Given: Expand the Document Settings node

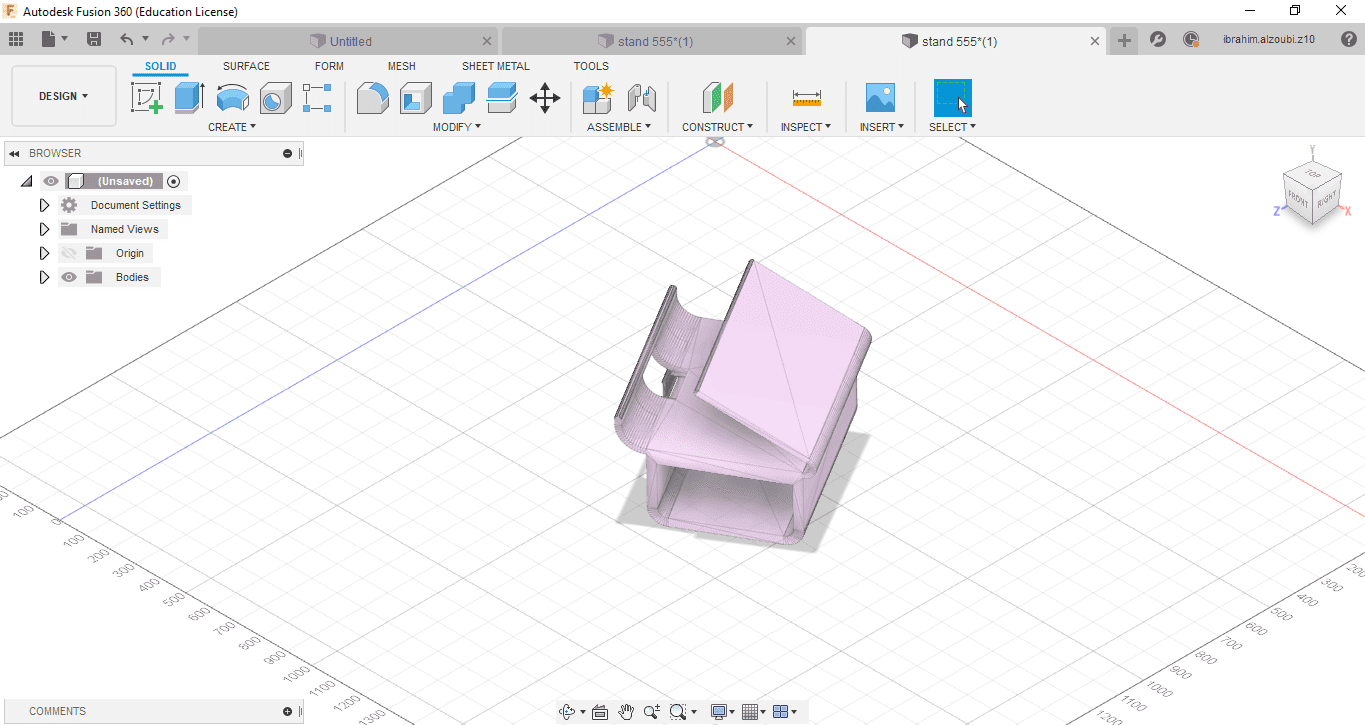Looking at the screenshot, I should (44, 205).
